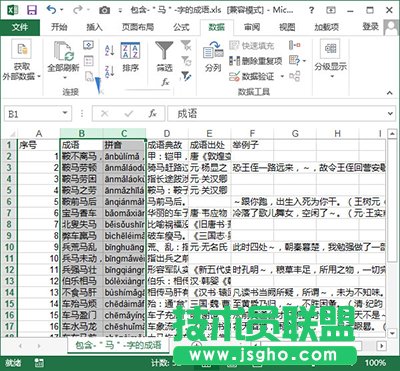Click the Reapply filter icon

click(x=186, y=61)
